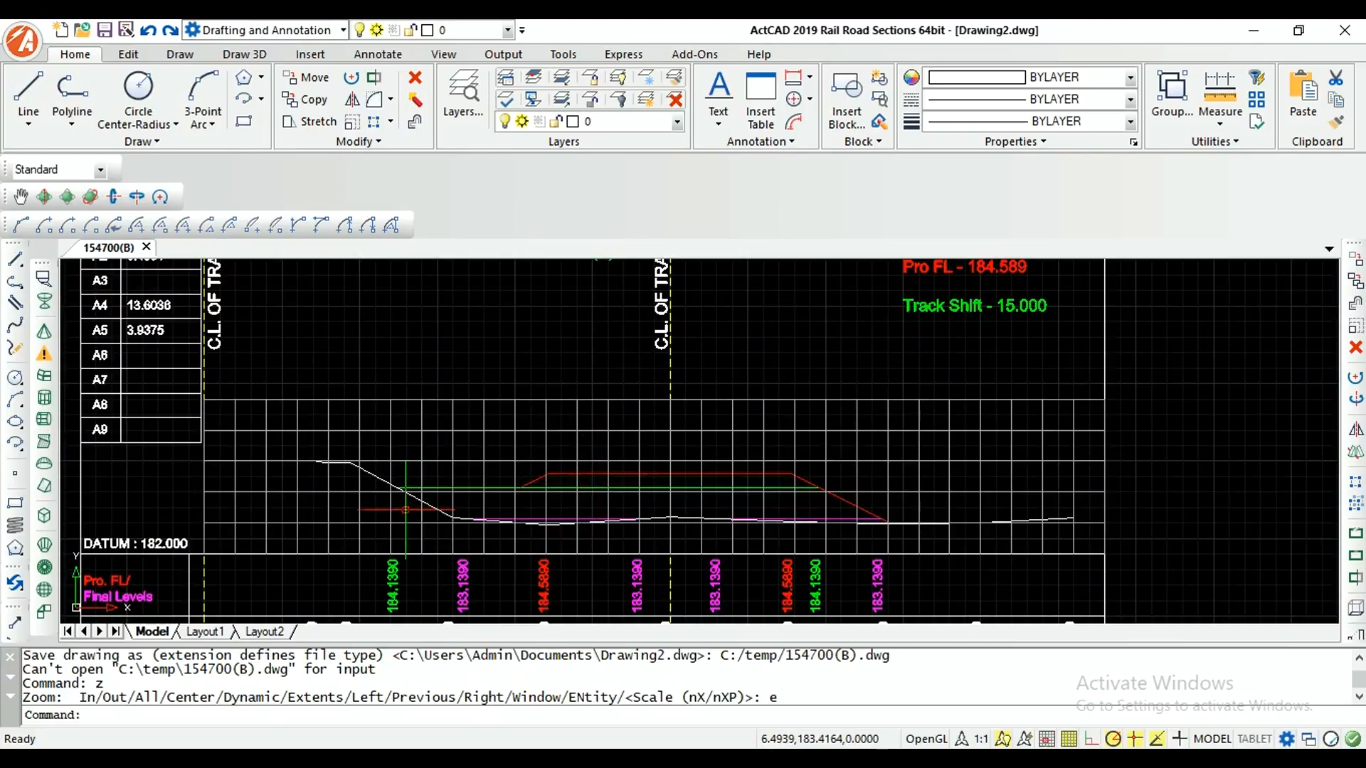
Task: Expand the Modify panel flyout
Action: pos(358,142)
